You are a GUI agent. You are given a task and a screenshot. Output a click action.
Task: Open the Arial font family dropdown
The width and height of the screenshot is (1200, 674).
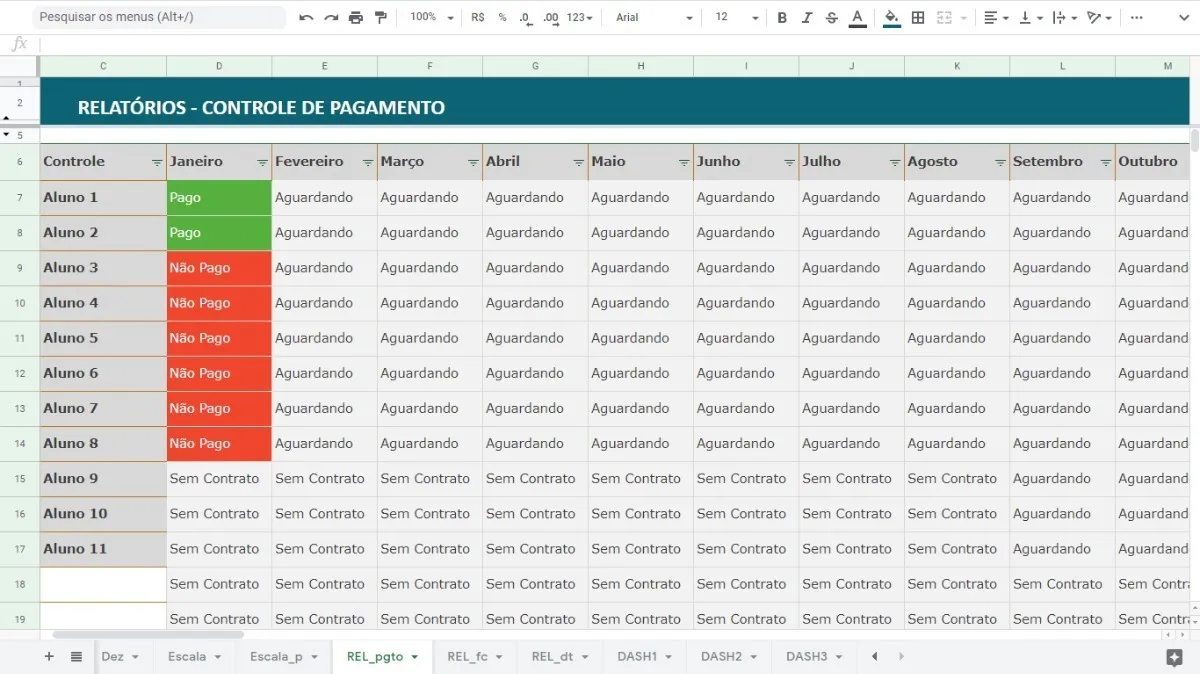(x=654, y=18)
